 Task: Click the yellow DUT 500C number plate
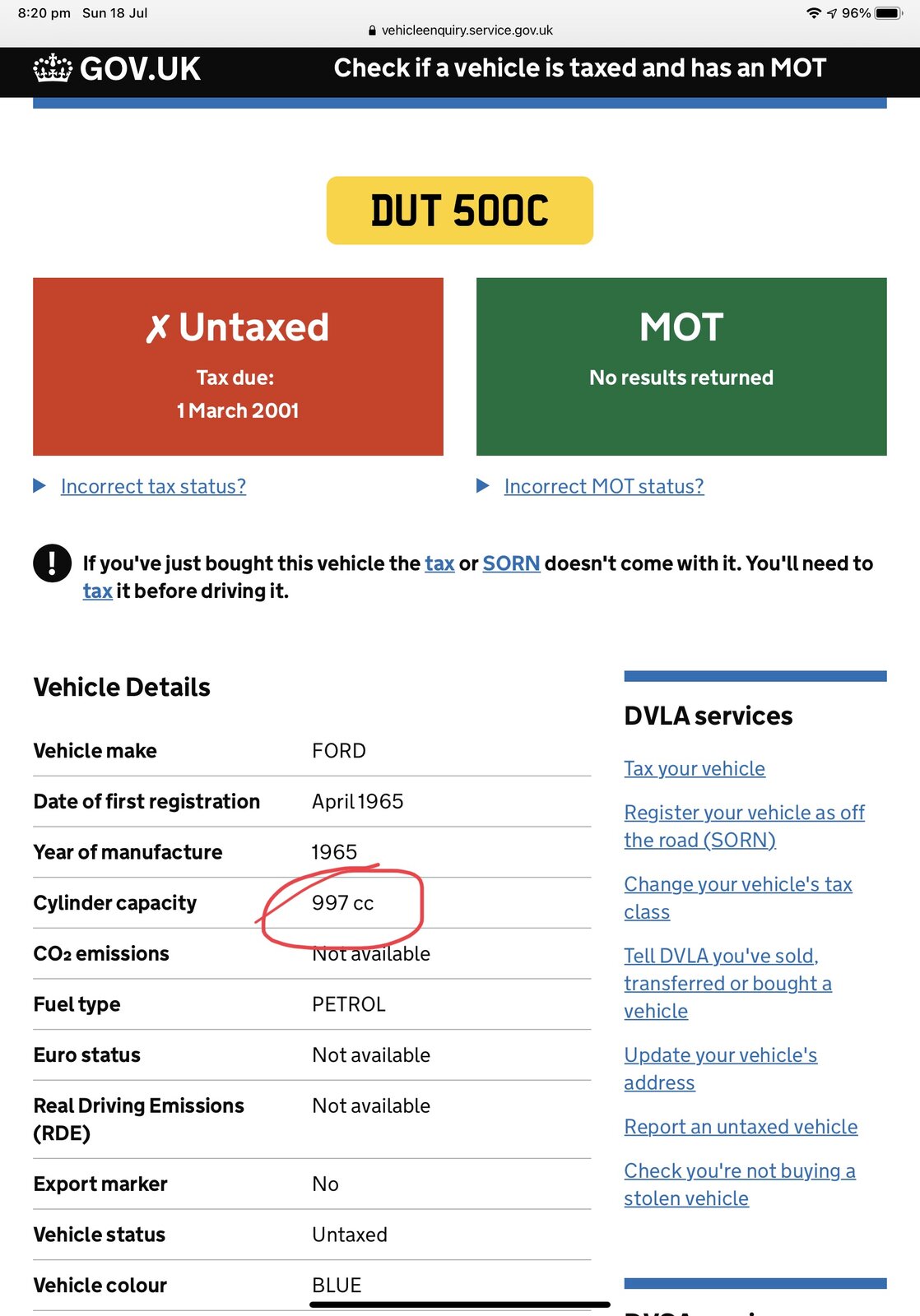tap(459, 211)
